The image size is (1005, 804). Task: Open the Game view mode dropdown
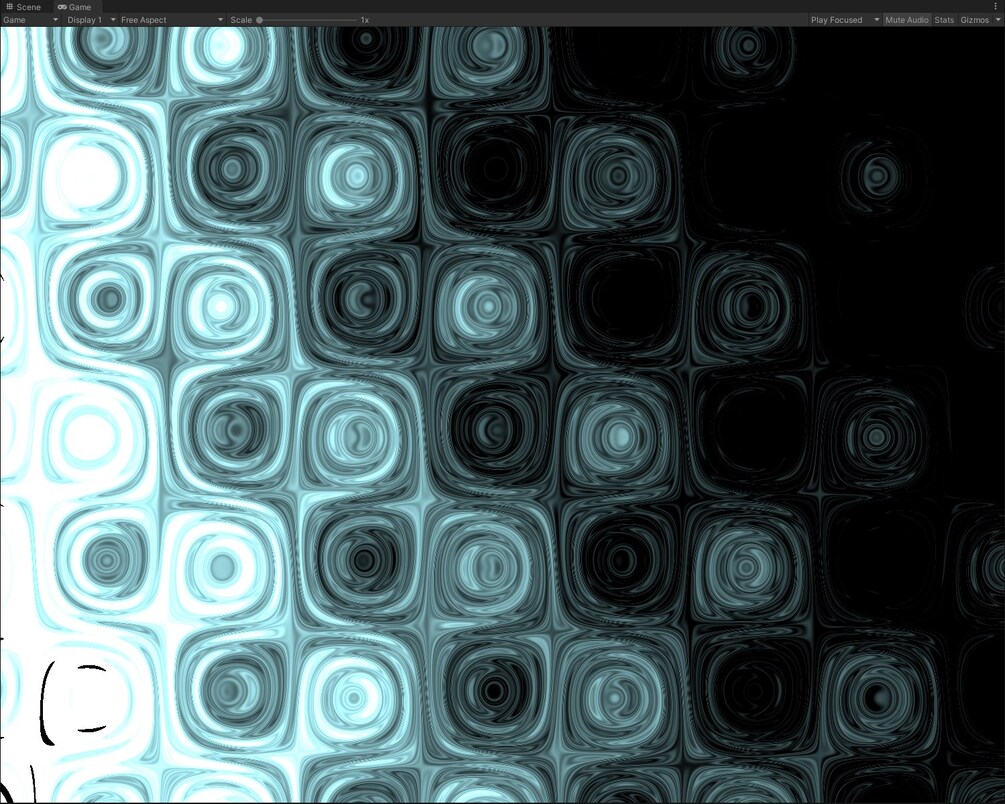point(30,20)
